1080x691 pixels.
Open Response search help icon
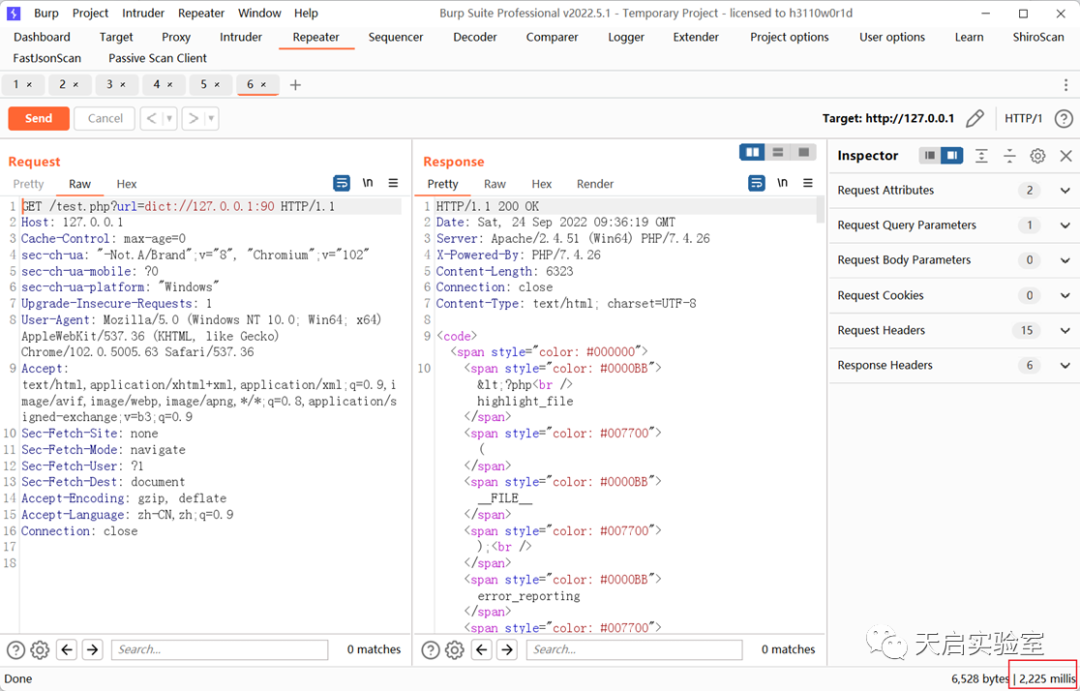click(x=430, y=650)
